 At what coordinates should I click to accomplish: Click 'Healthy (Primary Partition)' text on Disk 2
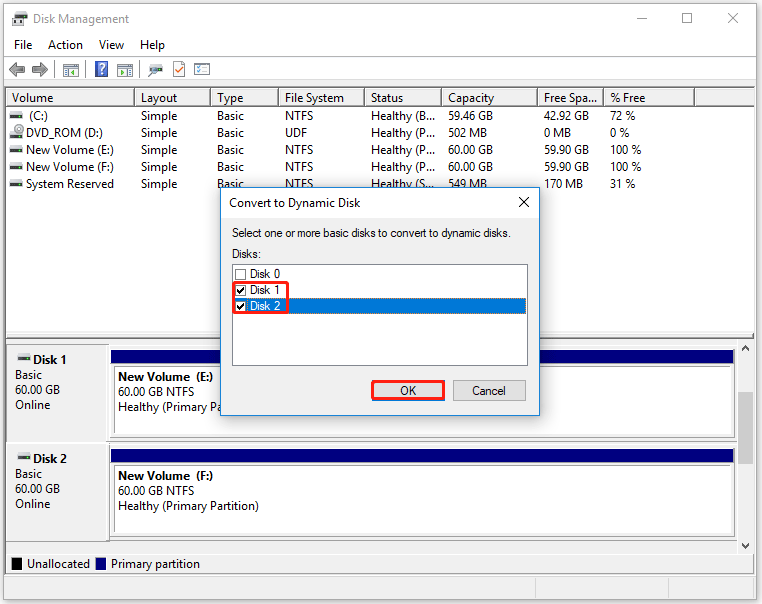(188, 506)
